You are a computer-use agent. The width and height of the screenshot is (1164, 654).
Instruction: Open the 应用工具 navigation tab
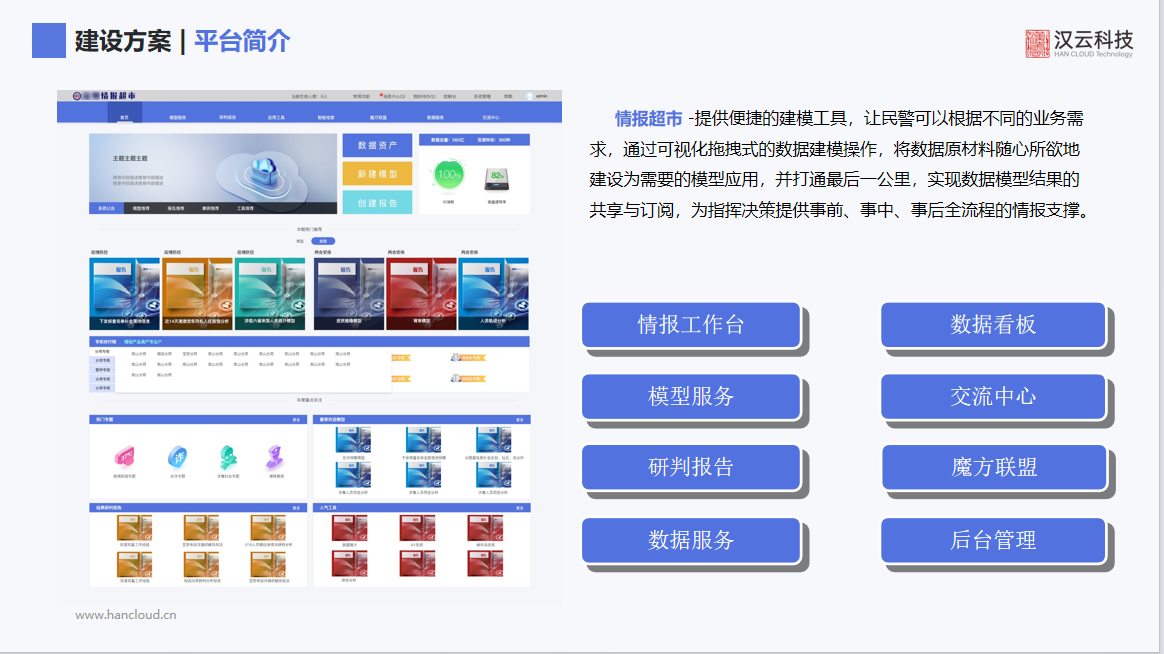pos(277,117)
